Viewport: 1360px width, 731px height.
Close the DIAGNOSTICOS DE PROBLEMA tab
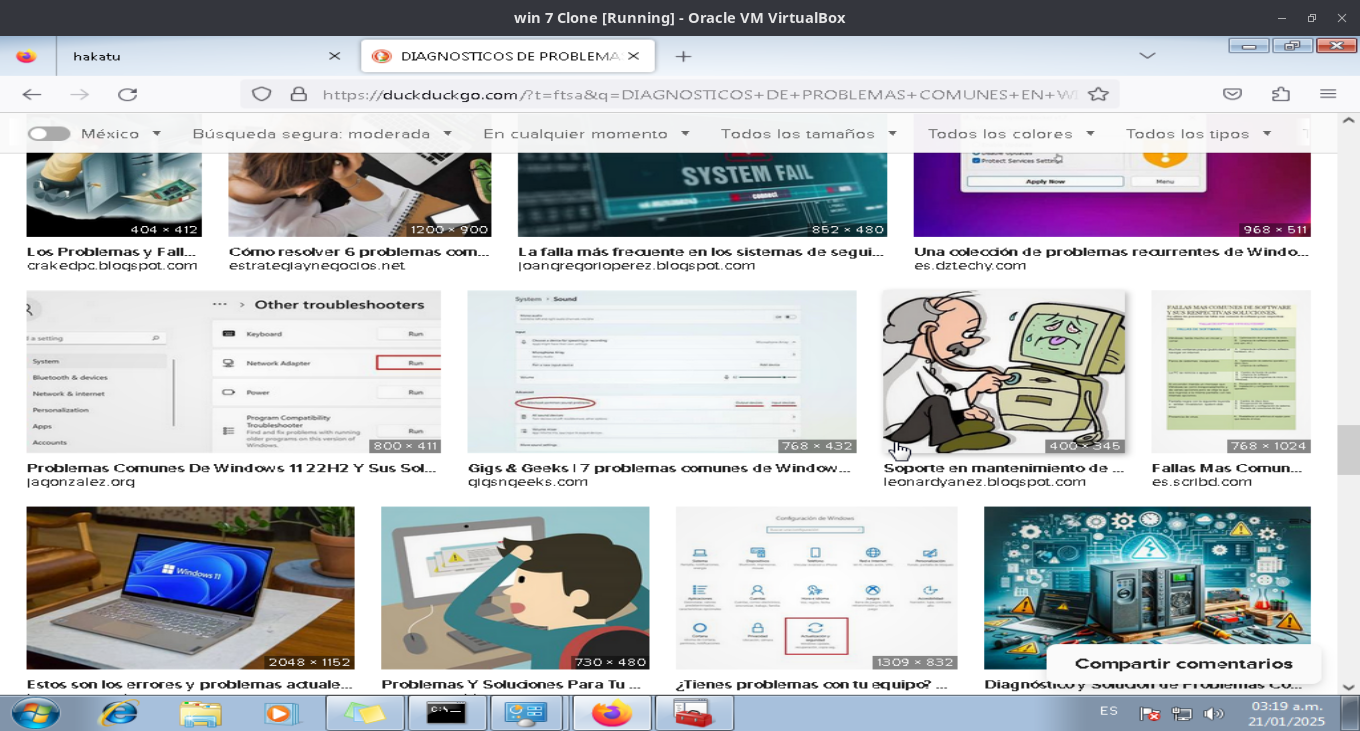633,56
